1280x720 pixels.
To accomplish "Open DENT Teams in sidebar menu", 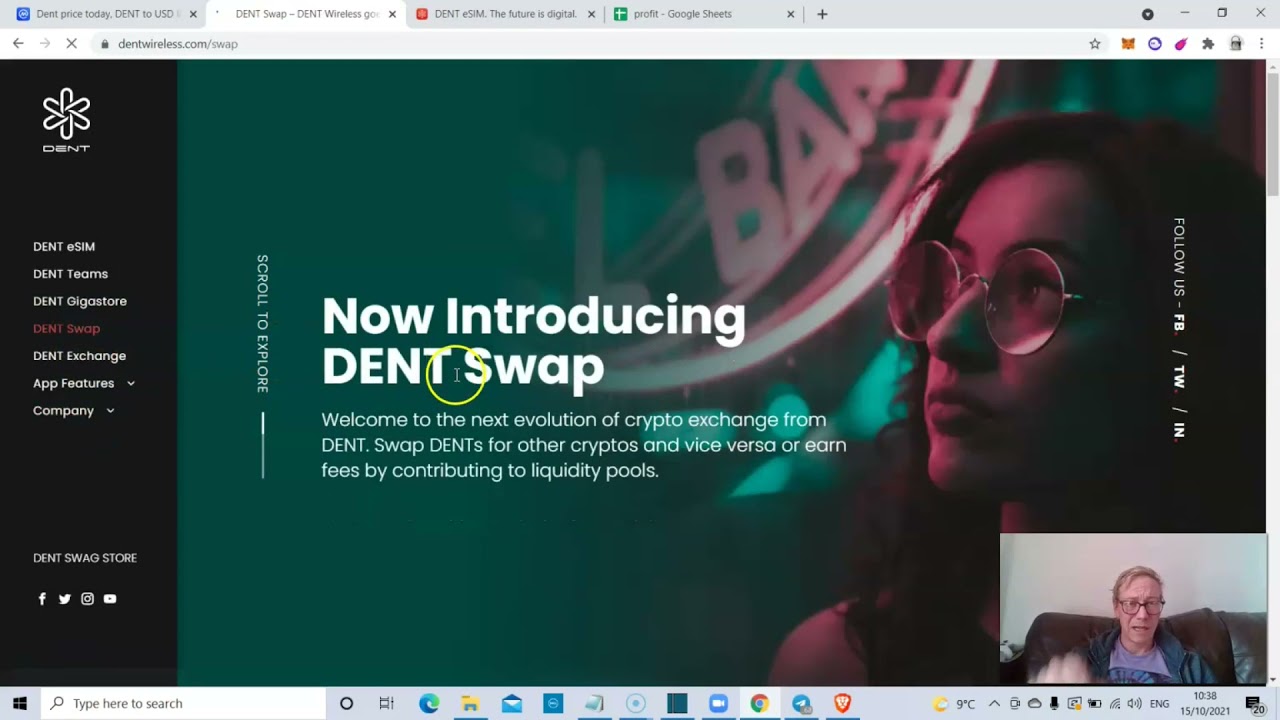I will pyautogui.click(x=70, y=273).
